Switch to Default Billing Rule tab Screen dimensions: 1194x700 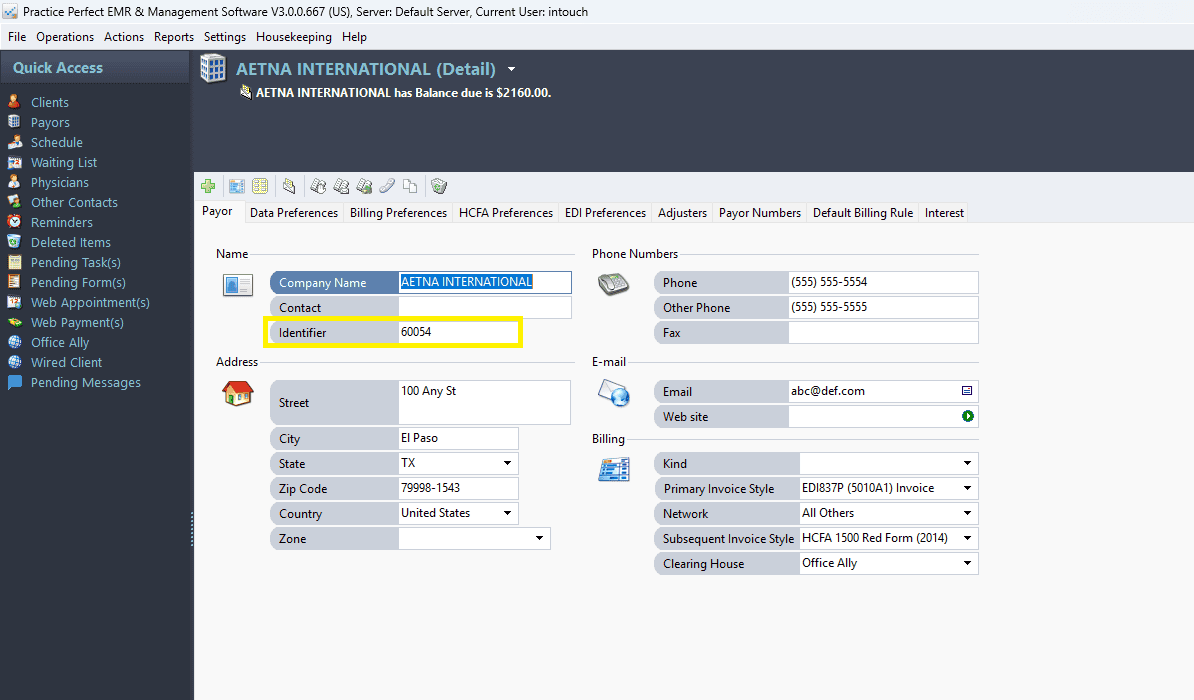coord(863,213)
